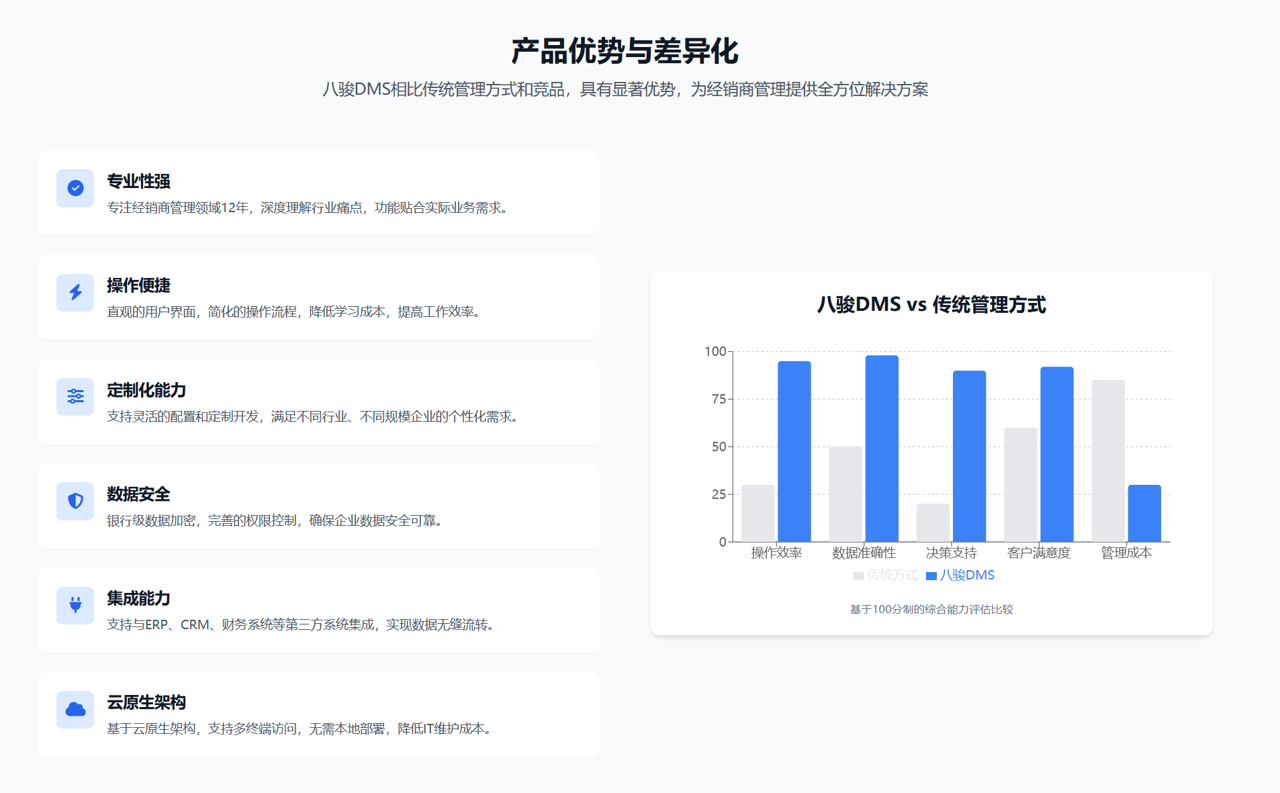
Task: Click the 决策支持 axis label
Action: (951, 552)
